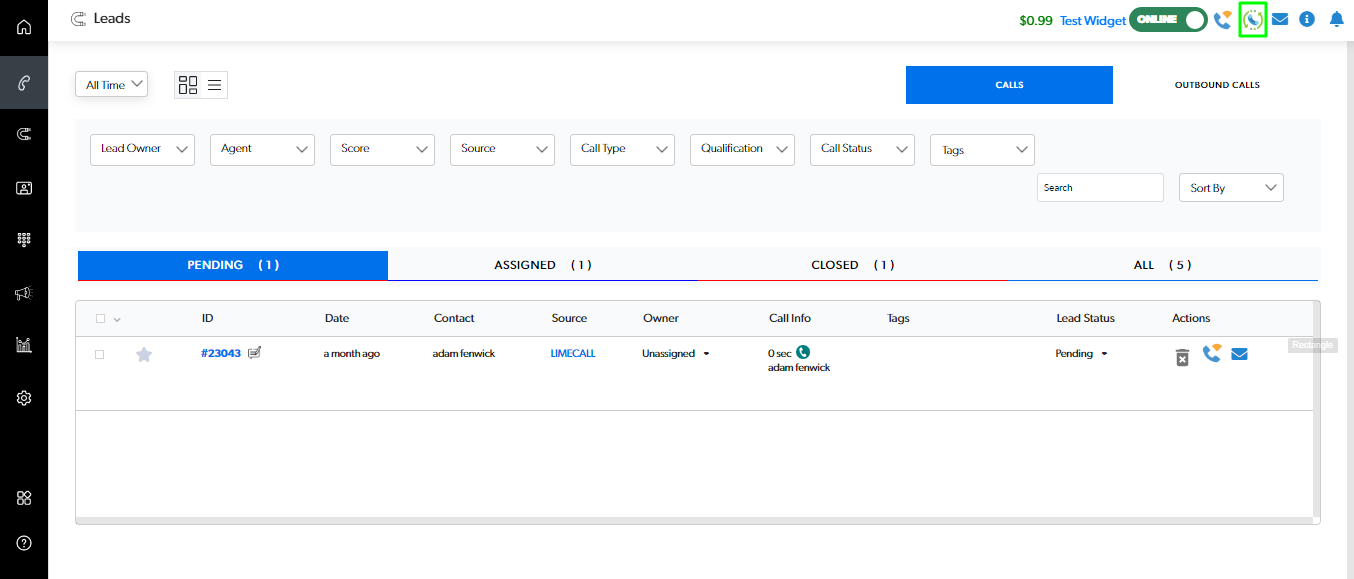Open the Leads phone icon in sidebar

[x=24, y=83]
